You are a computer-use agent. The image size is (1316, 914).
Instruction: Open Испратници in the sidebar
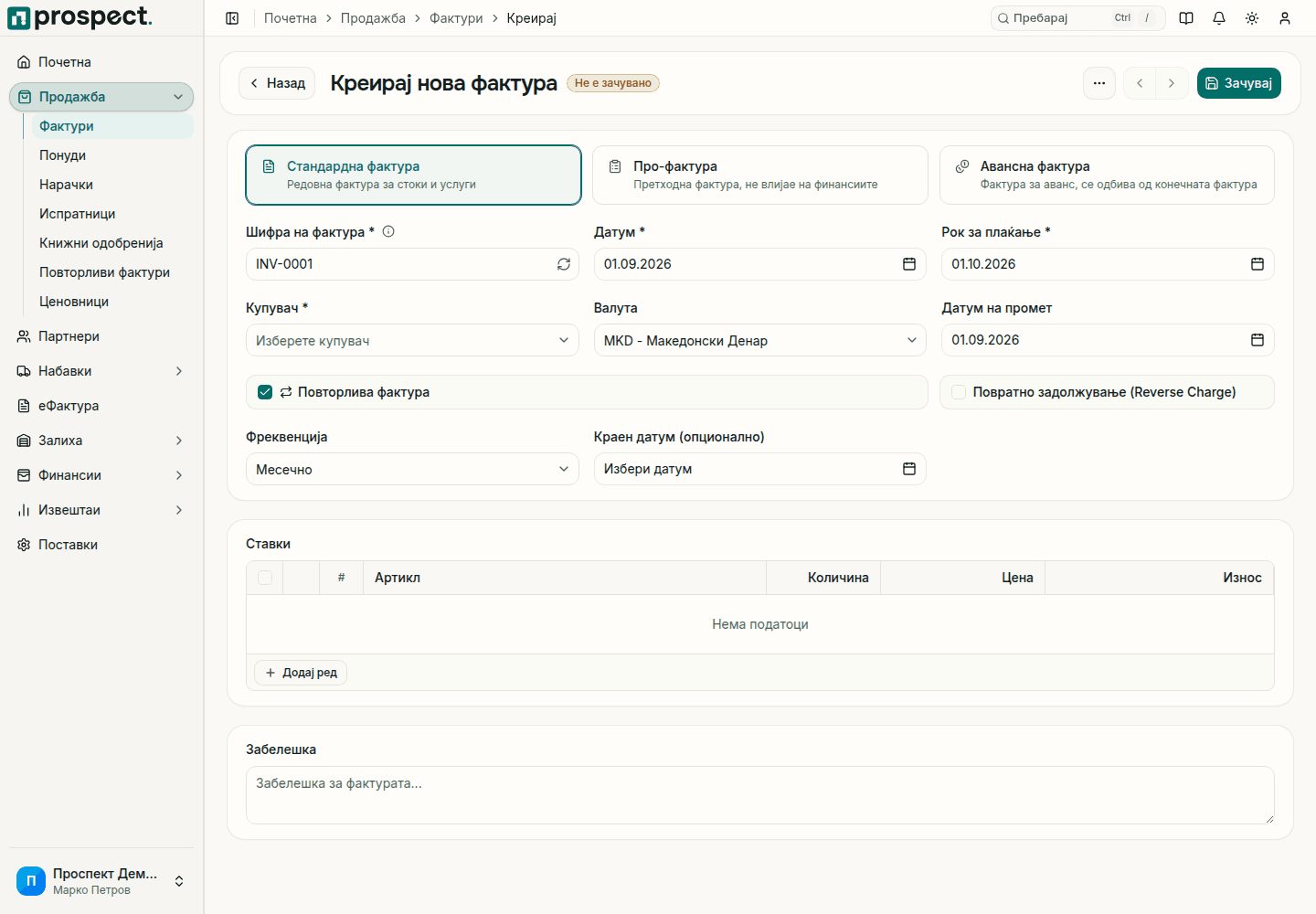coord(112,214)
